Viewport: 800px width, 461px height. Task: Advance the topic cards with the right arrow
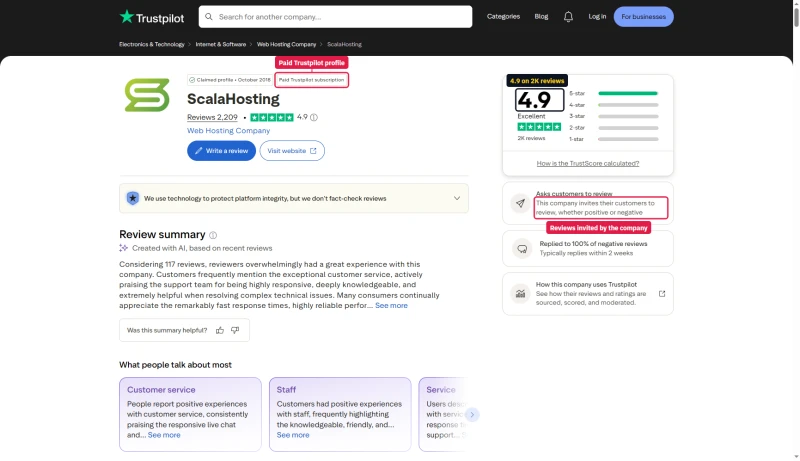(472, 415)
